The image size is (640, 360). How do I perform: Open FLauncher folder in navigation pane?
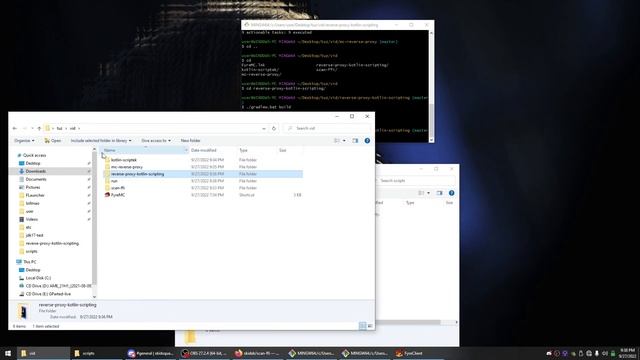(35, 195)
